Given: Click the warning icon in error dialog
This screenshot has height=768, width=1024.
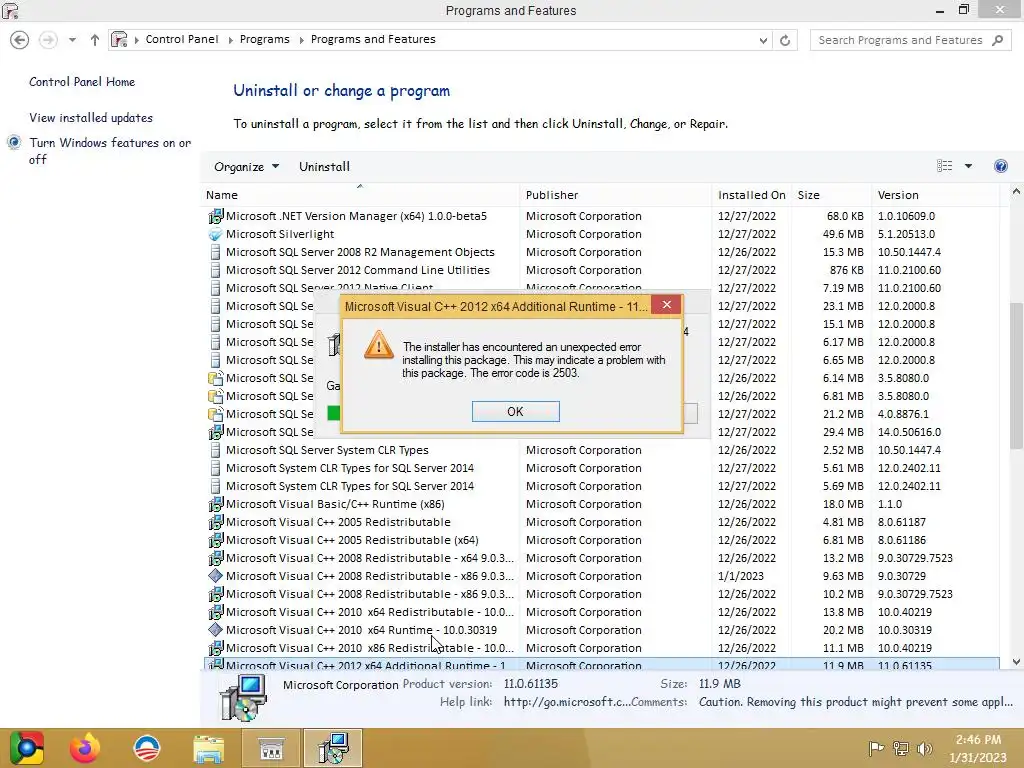Looking at the screenshot, I should [379, 345].
